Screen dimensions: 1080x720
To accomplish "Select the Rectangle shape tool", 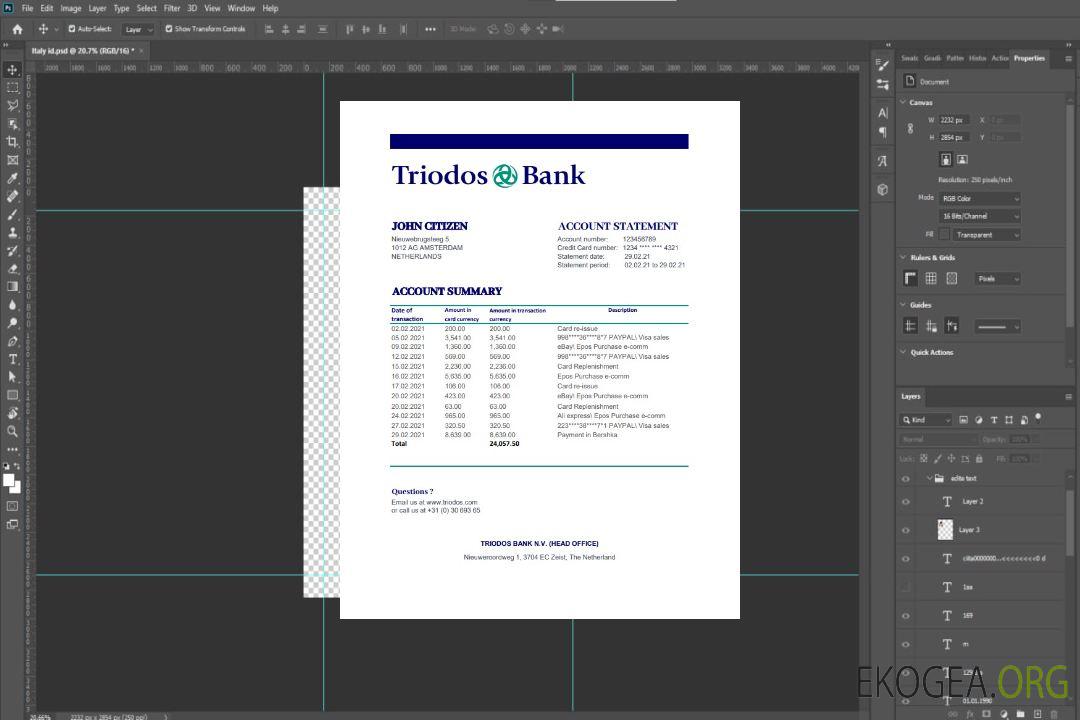I will pyautogui.click(x=12, y=395).
